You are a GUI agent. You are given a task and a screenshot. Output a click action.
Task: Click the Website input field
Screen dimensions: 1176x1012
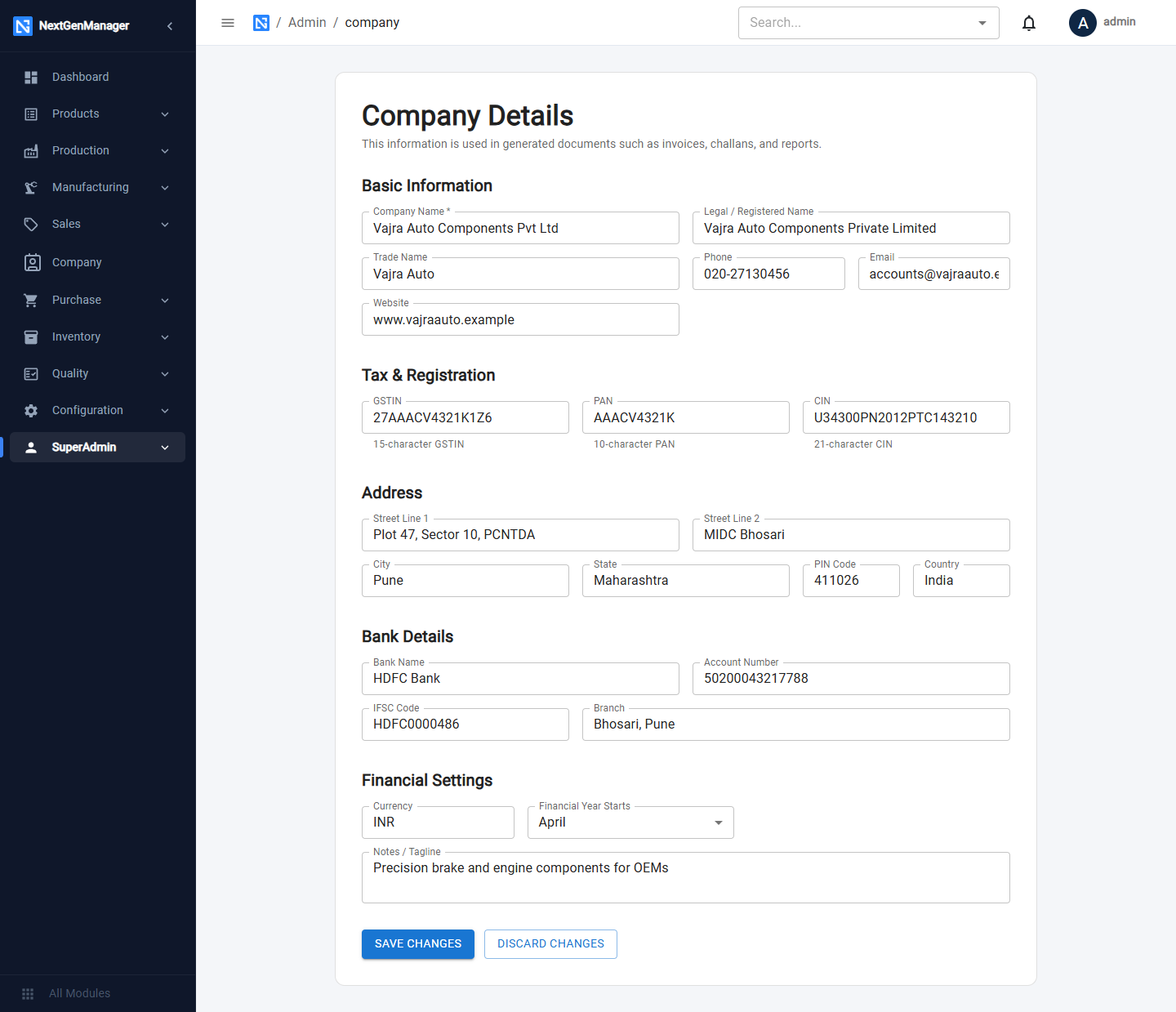click(520, 319)
